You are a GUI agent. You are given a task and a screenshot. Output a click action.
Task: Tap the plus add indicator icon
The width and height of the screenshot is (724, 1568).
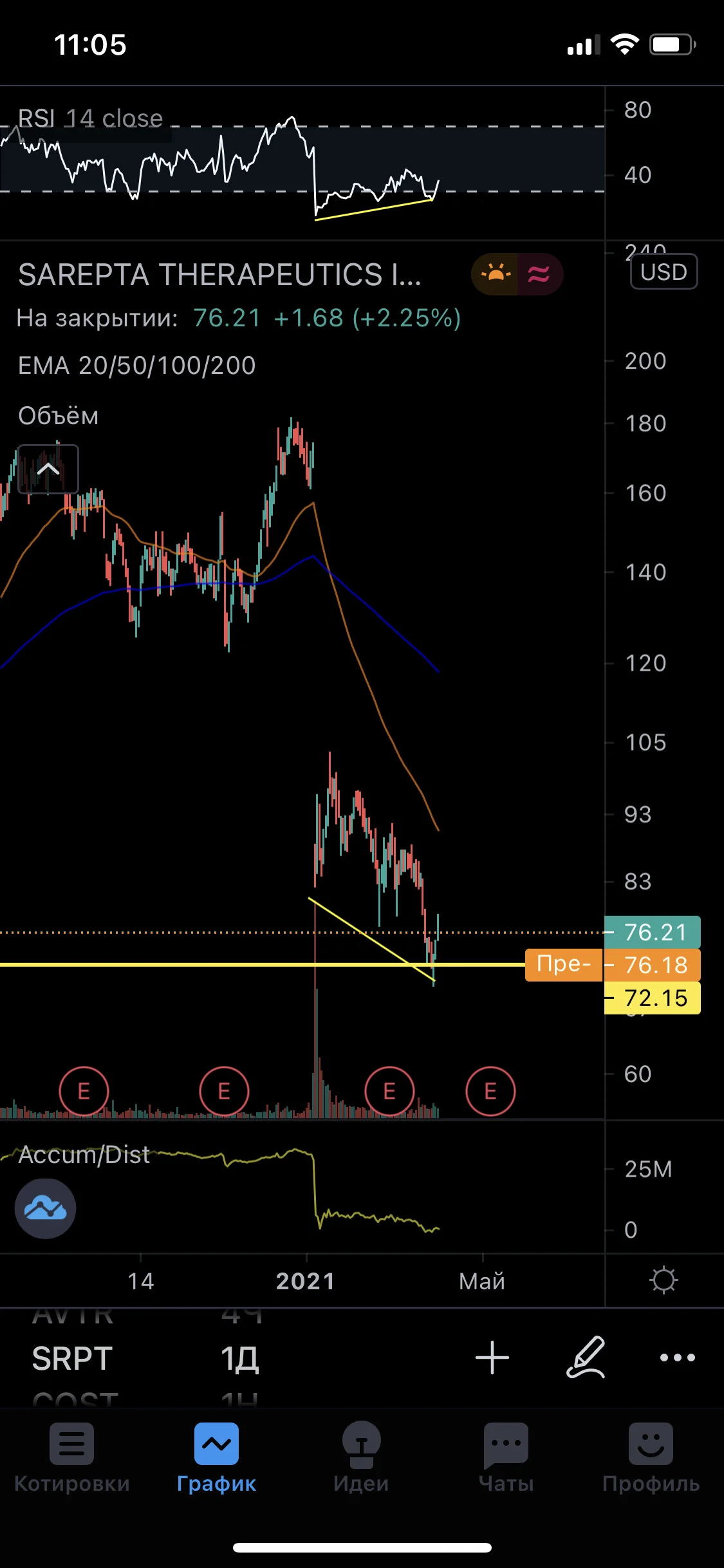click(492, 1358)
